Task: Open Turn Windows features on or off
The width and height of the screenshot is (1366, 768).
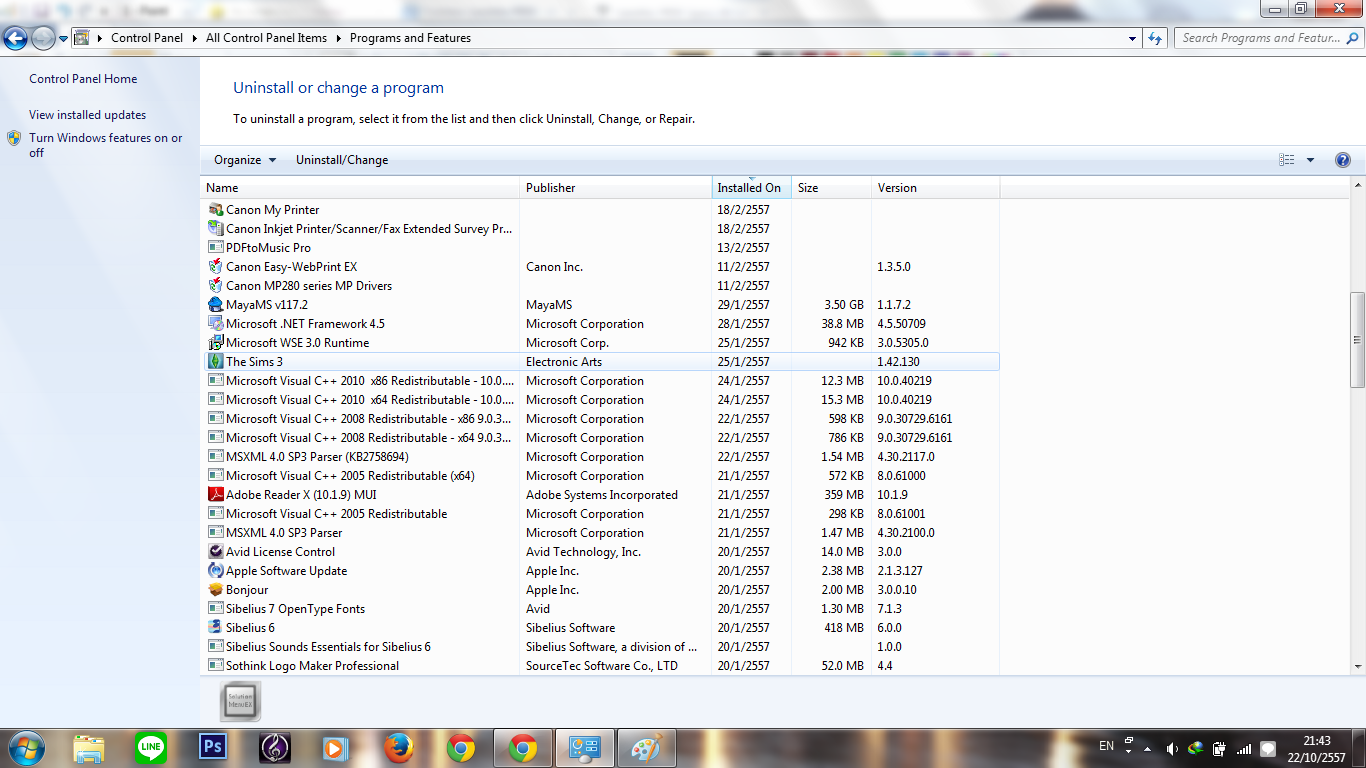Action: (x=106, y=145)
